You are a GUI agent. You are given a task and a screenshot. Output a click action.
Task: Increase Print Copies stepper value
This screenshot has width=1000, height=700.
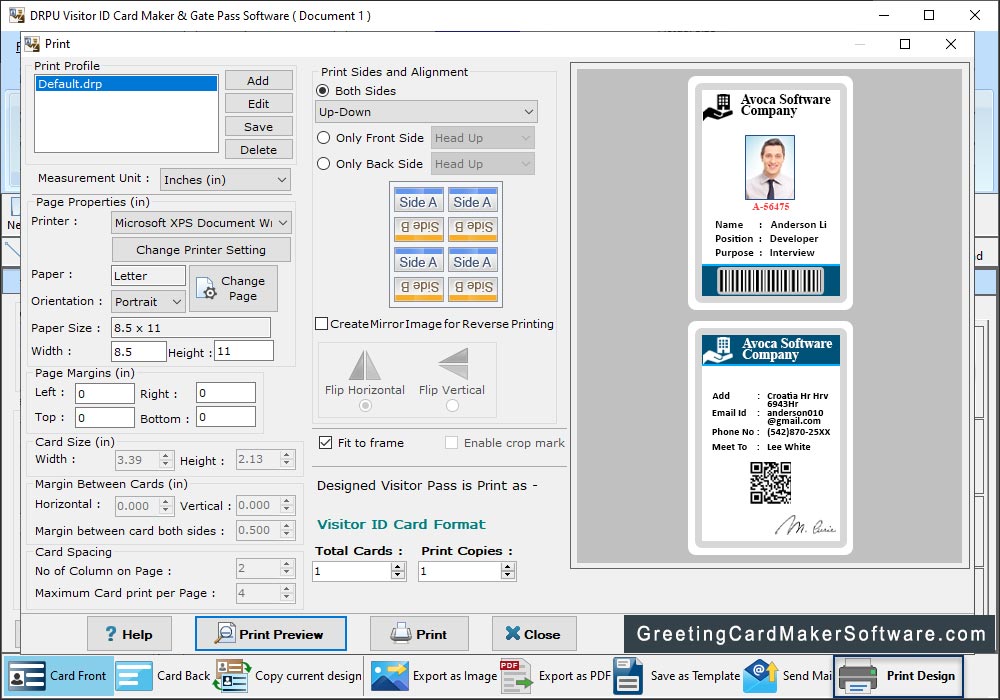(x=508, y=566)
